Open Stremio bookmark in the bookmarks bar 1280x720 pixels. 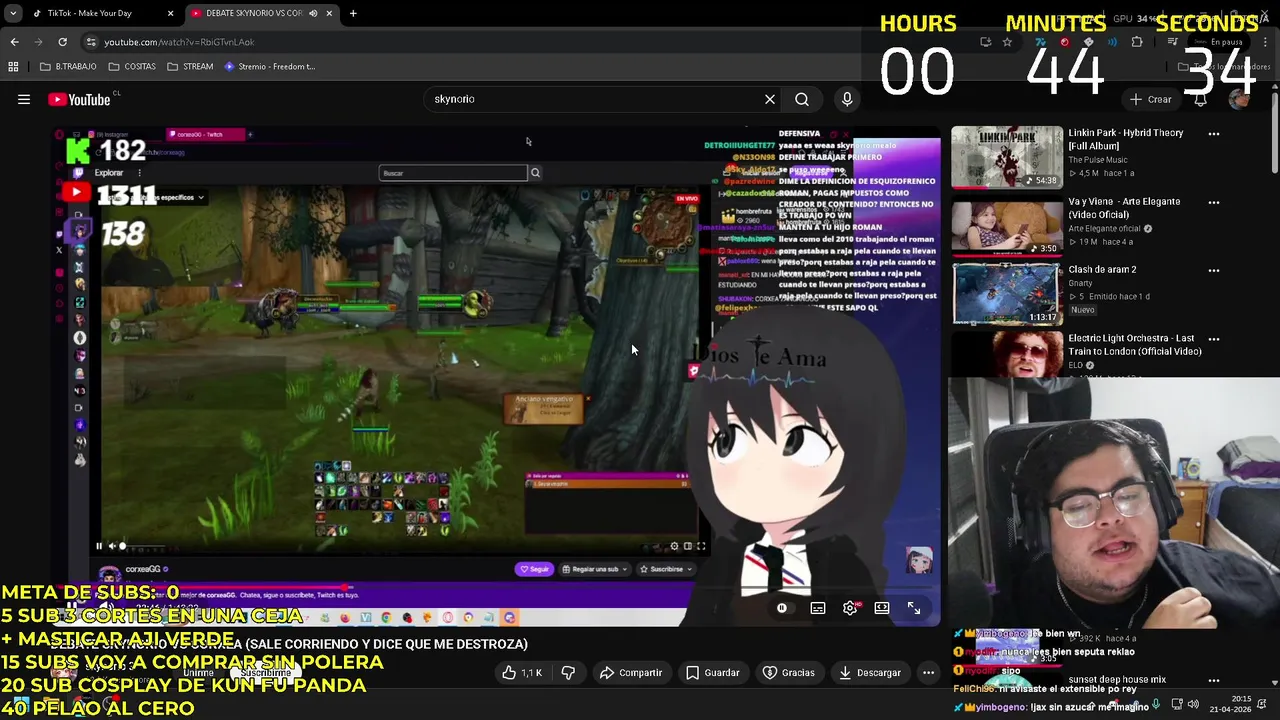(269, 67)
